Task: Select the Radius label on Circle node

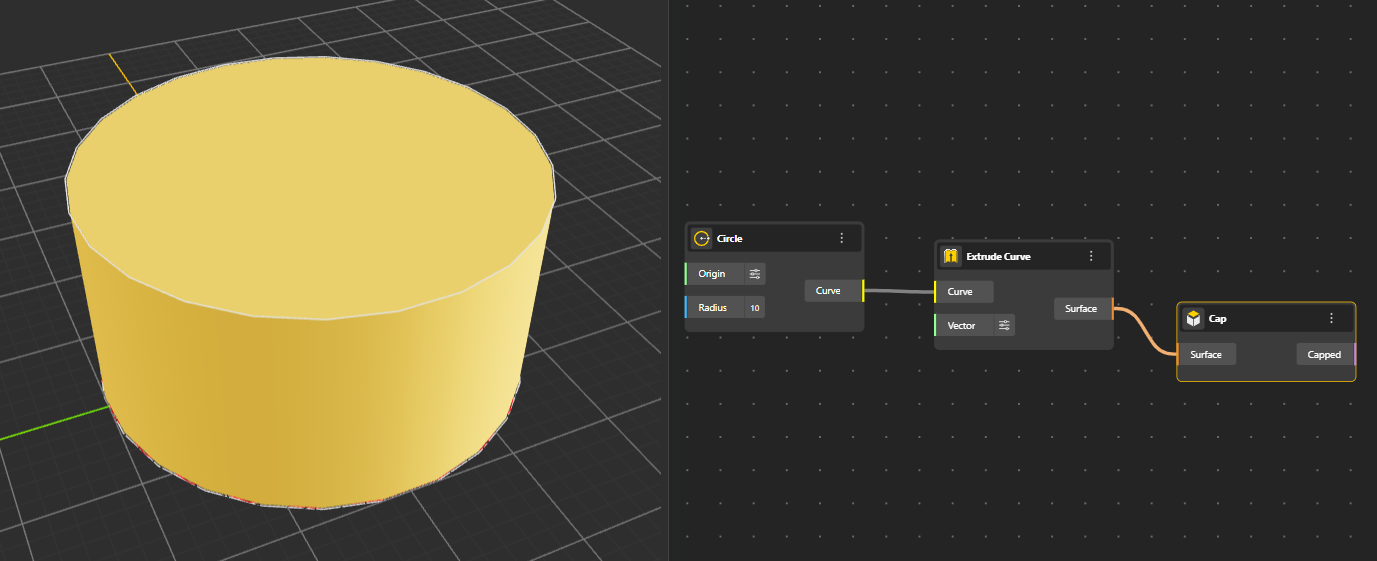Action: pyautogui.click(x=712, y=307)
